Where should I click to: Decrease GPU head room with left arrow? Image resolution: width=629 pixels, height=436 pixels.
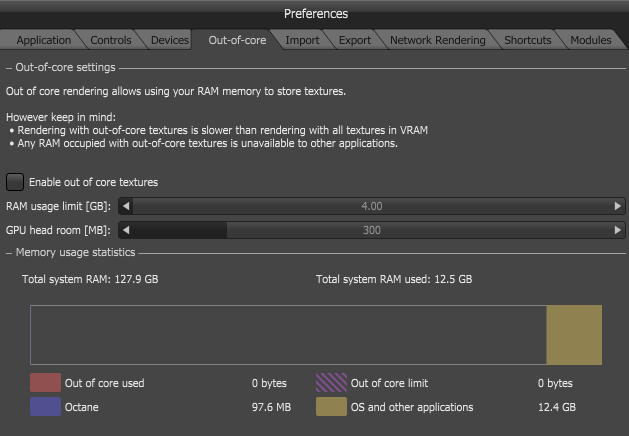click(x=125, y=230)
